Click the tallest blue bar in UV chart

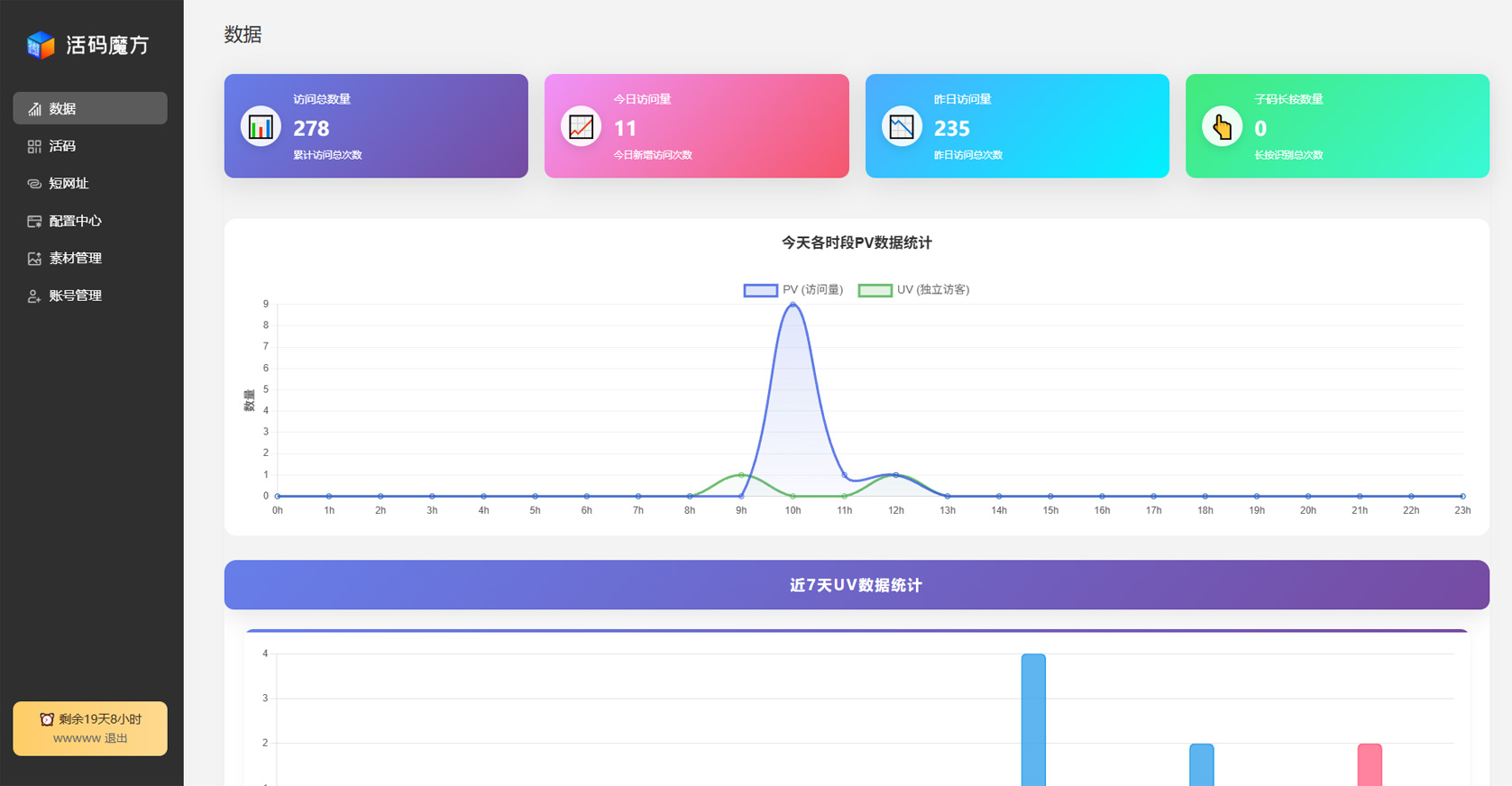[x=1033, y=719]
